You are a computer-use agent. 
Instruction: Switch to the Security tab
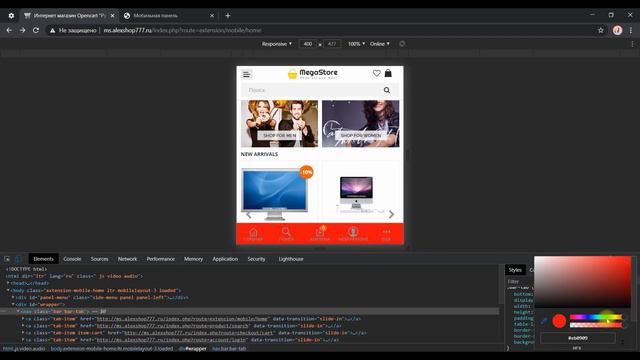click(256, 259)
